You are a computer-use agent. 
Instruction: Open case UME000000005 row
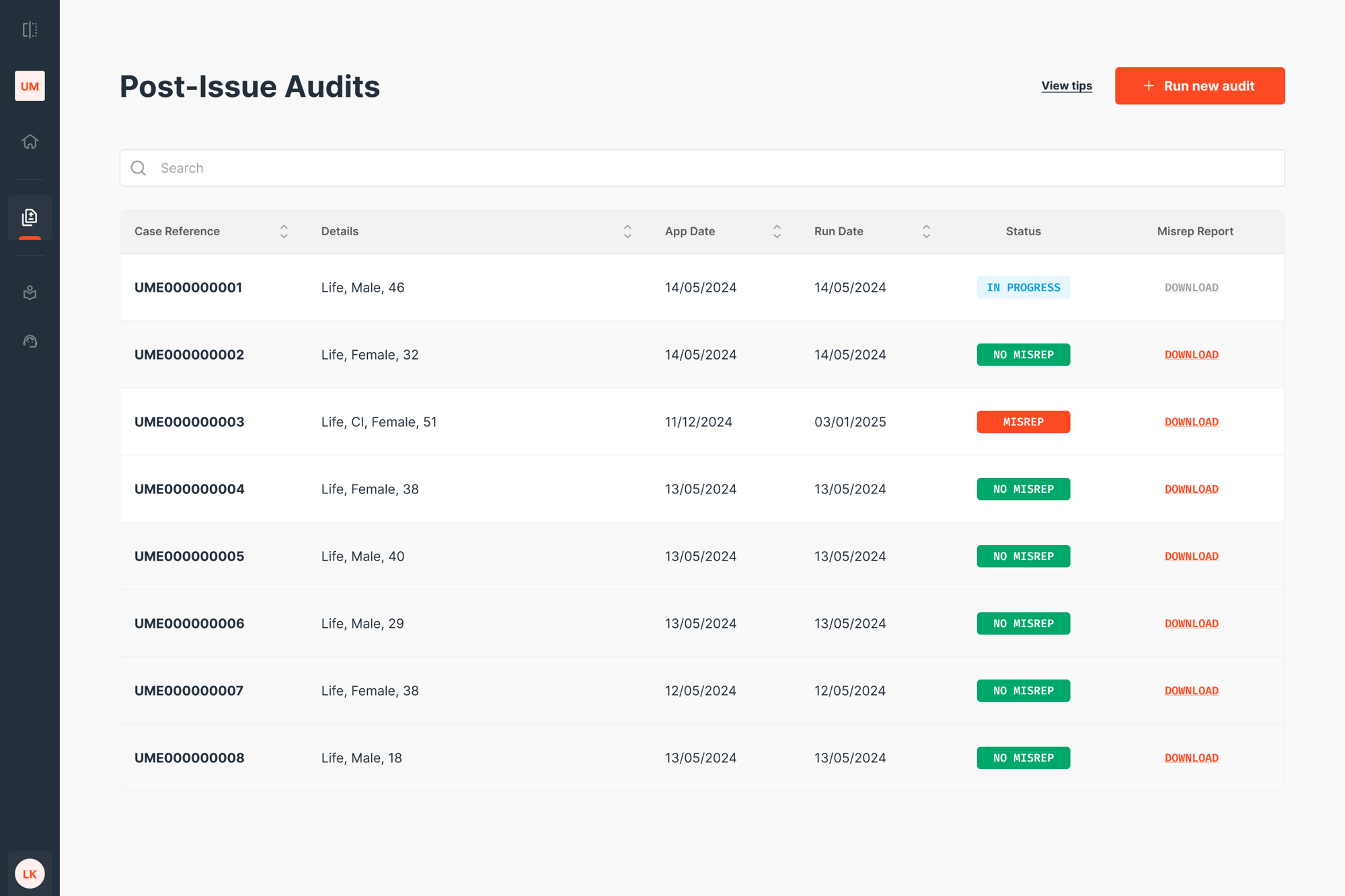(189, 557)
